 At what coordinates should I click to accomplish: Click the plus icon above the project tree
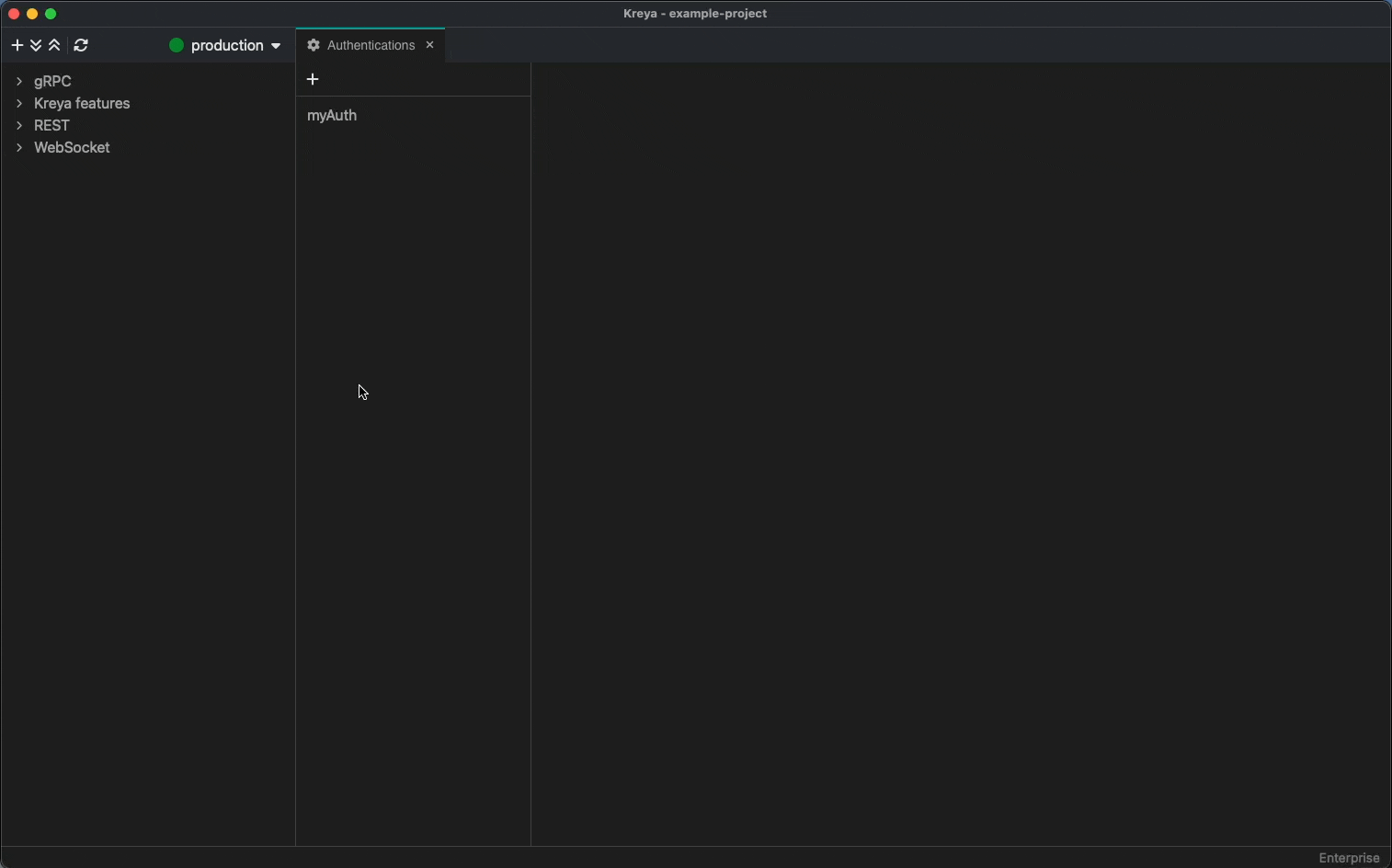[17, 45]
